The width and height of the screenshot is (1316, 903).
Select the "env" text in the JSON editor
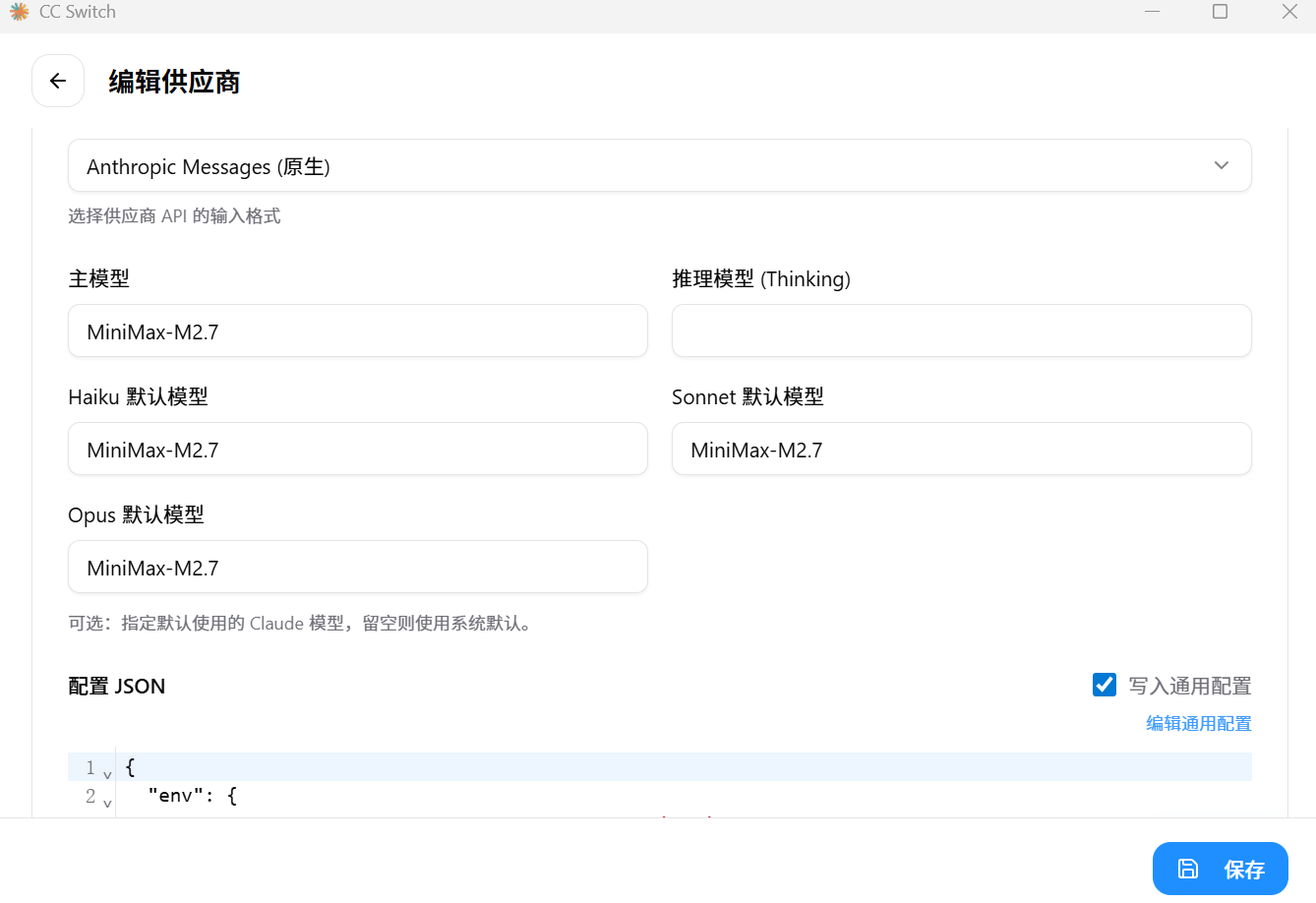175,795
